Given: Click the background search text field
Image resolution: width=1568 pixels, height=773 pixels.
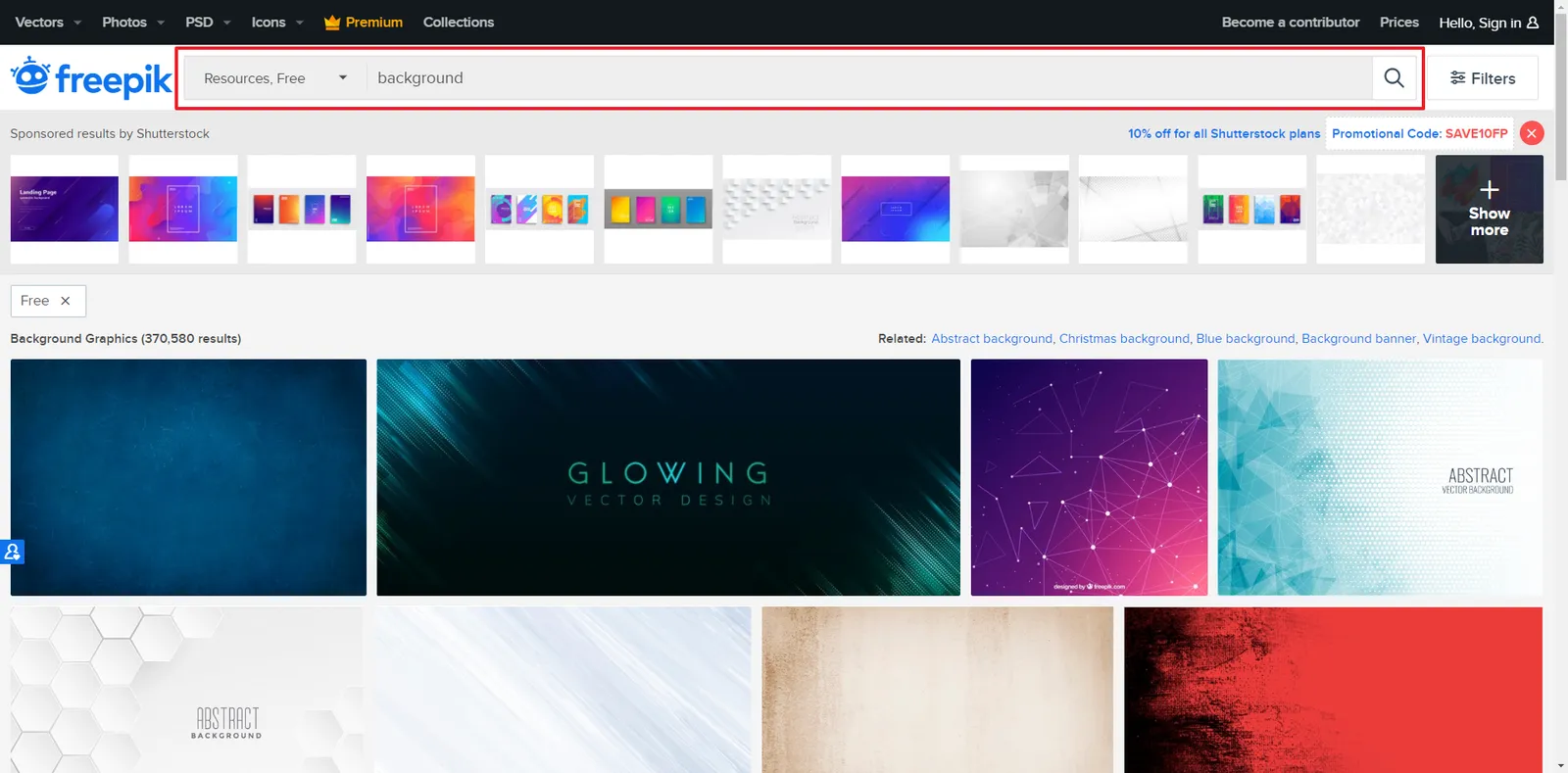Looking at the screenshot, I should pos(869,78).
